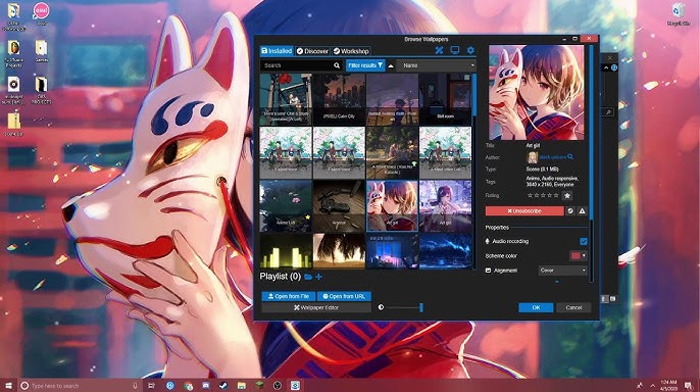Viewport: 700px width, 392px height.
Task: Click the report warning triangle icon
Action: pyautogui.click(x=582, y=211)
